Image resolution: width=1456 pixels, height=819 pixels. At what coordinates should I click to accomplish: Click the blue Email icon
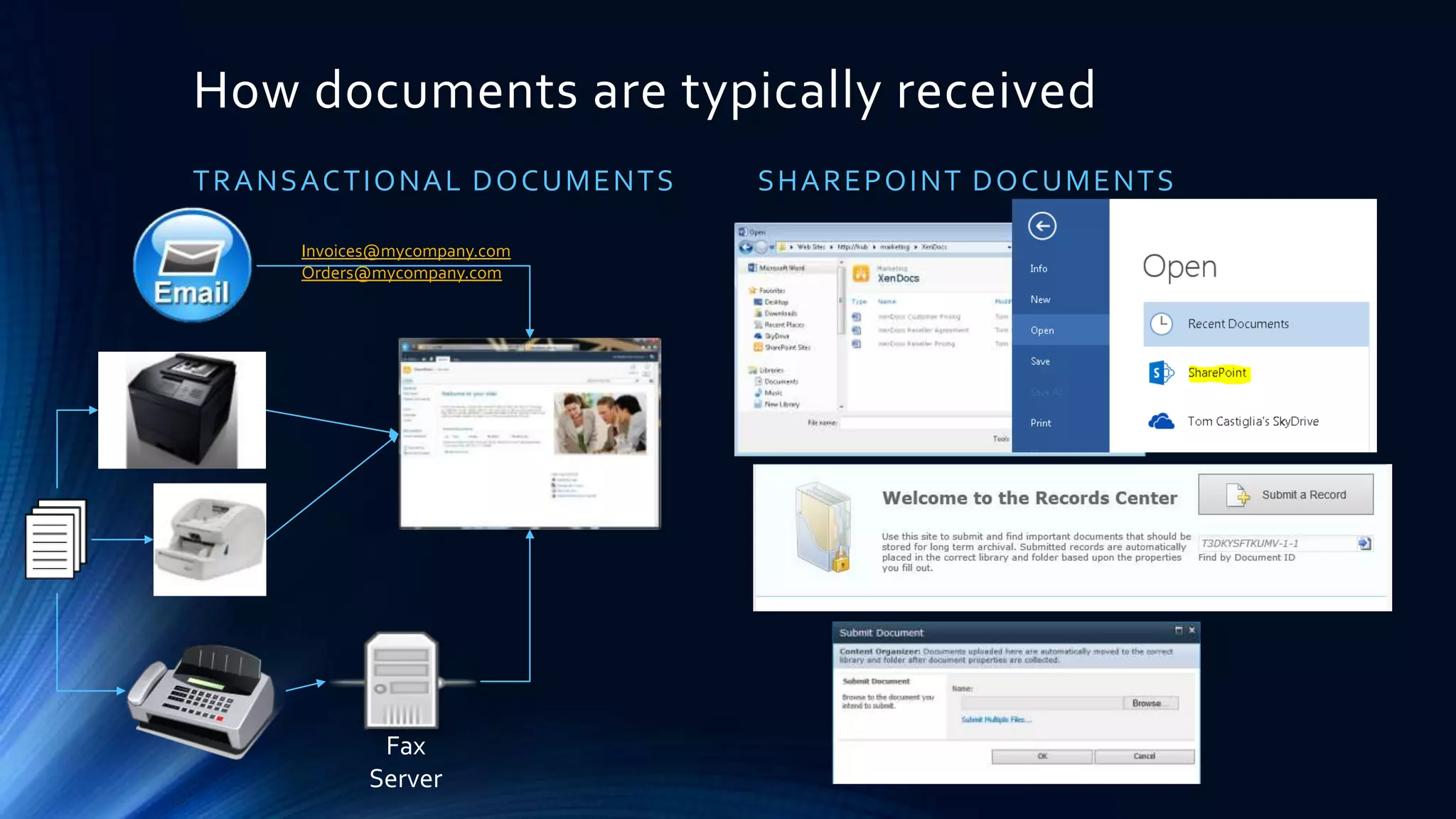click(192, 264)
